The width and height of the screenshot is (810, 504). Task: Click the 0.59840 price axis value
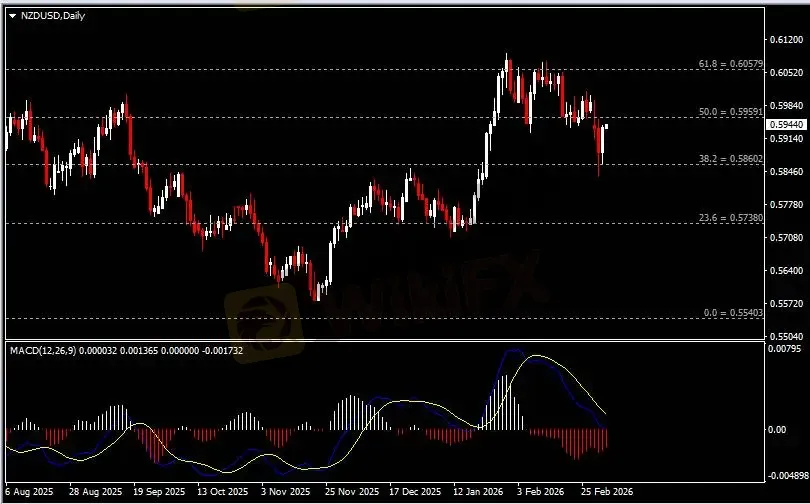(x=786, y=106)
